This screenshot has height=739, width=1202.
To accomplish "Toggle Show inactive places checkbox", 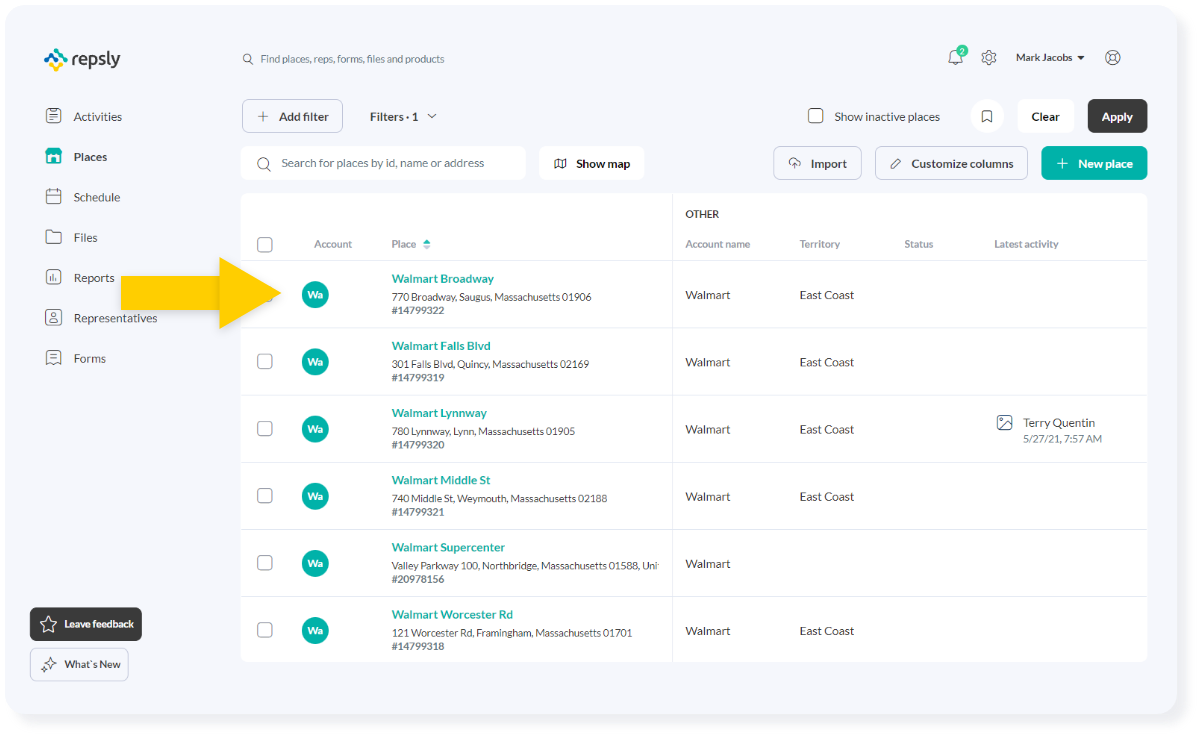I will click(x=816, y=116).
